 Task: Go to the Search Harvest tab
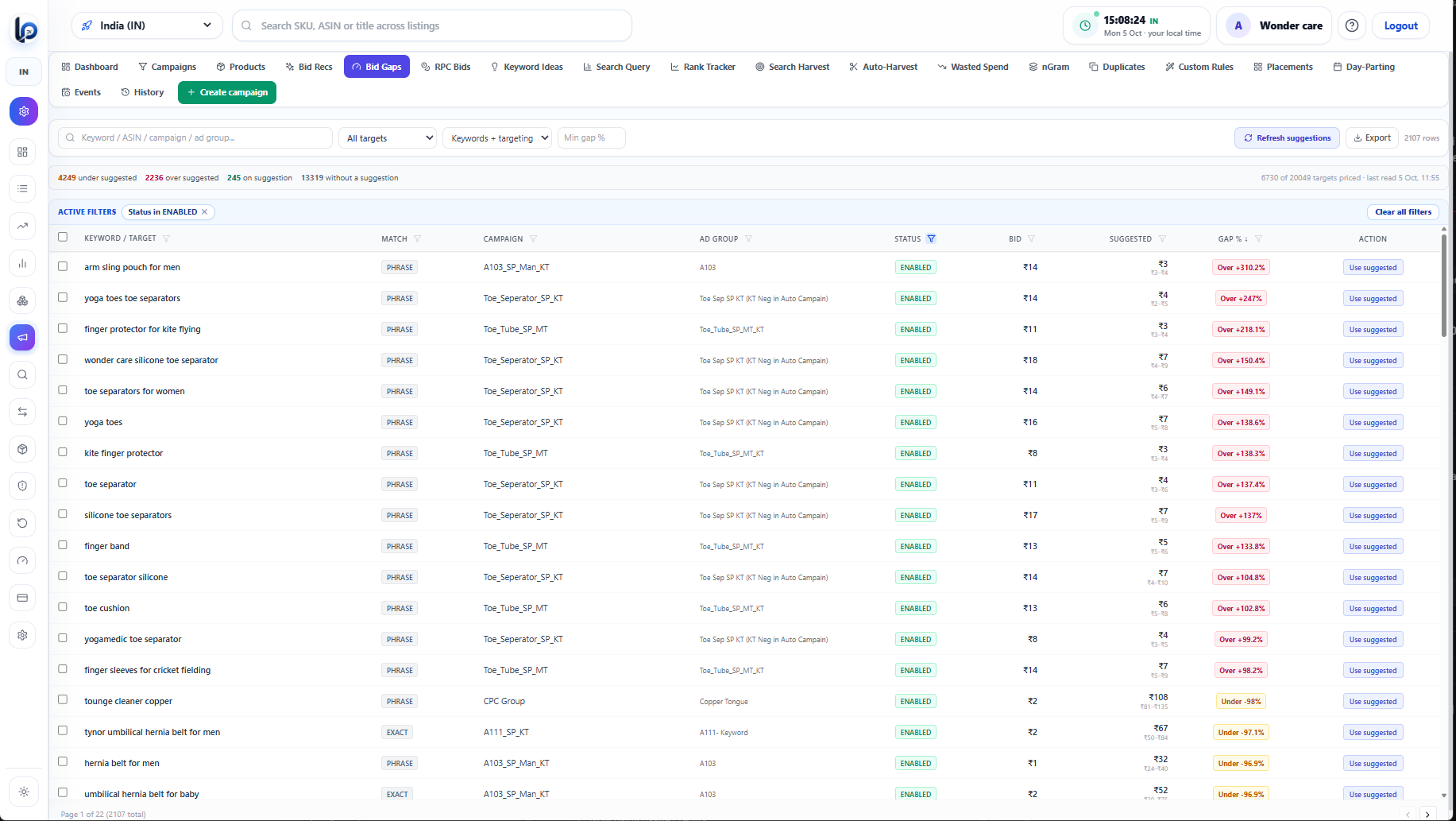(x=792, y=67)
